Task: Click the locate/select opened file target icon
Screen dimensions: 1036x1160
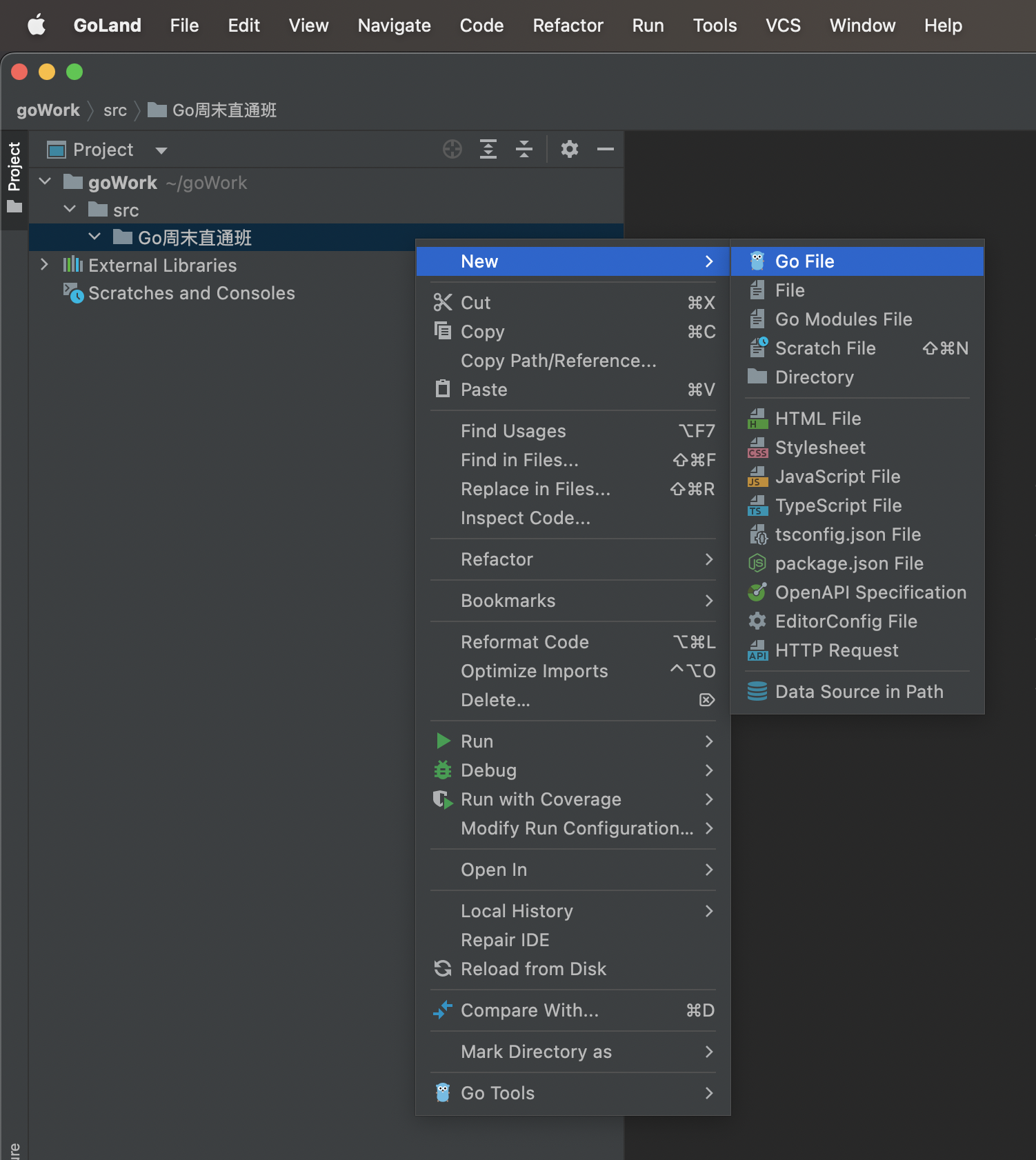Action: pyautogui.click(x=452, y=149)
